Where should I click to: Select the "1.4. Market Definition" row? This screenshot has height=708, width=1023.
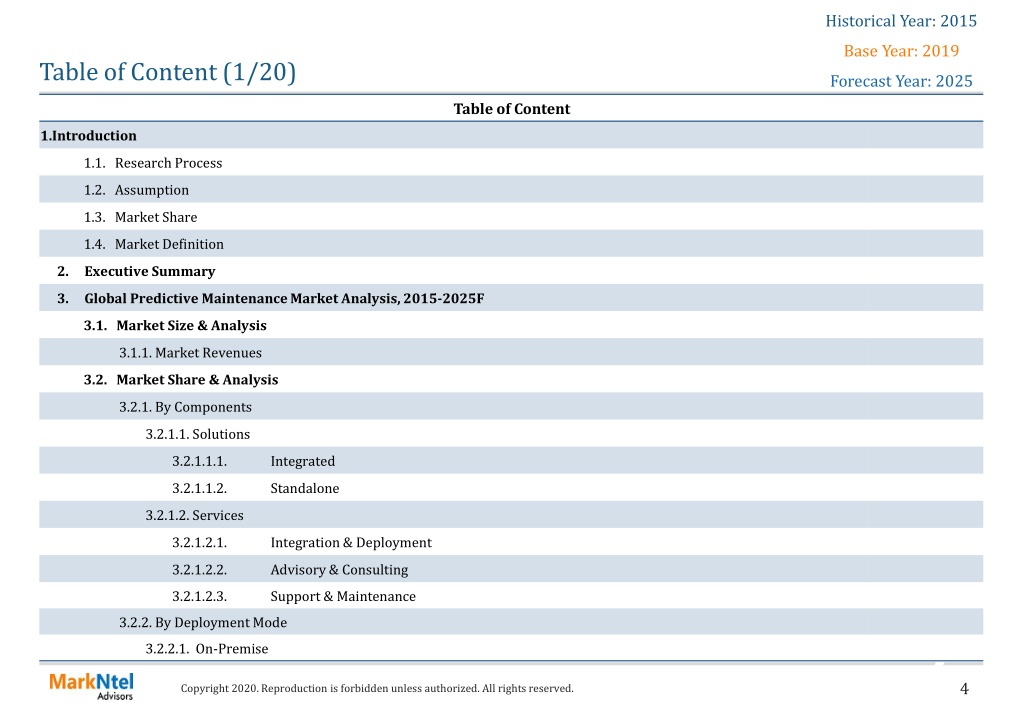(511, 243)
